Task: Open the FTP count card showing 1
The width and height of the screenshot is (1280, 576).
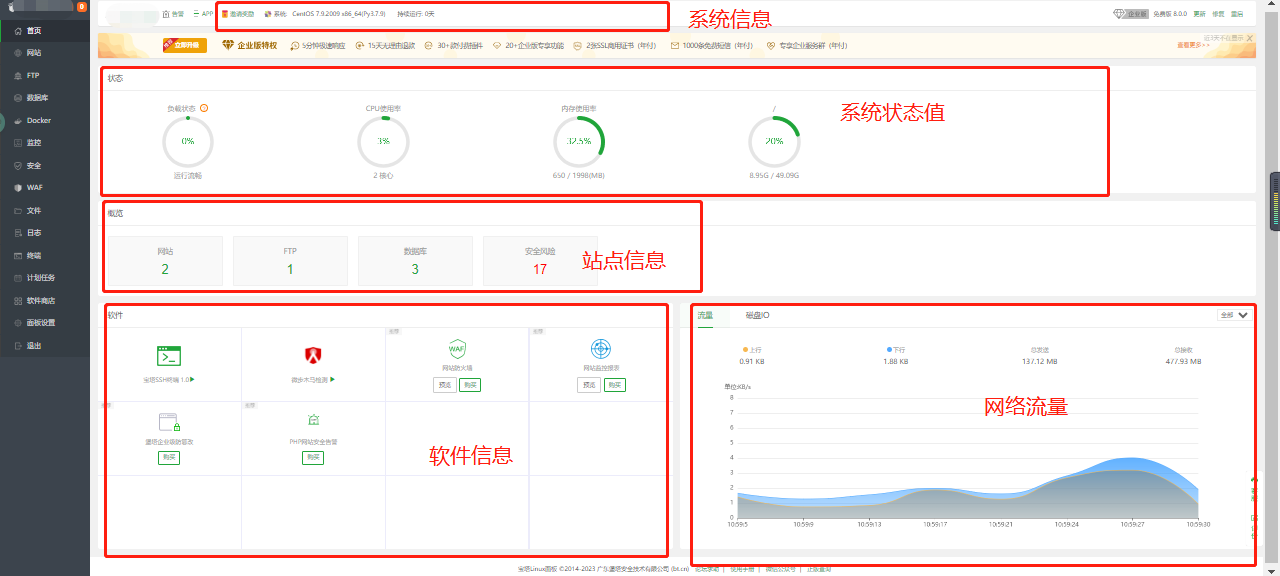Action: click(290, 260)
